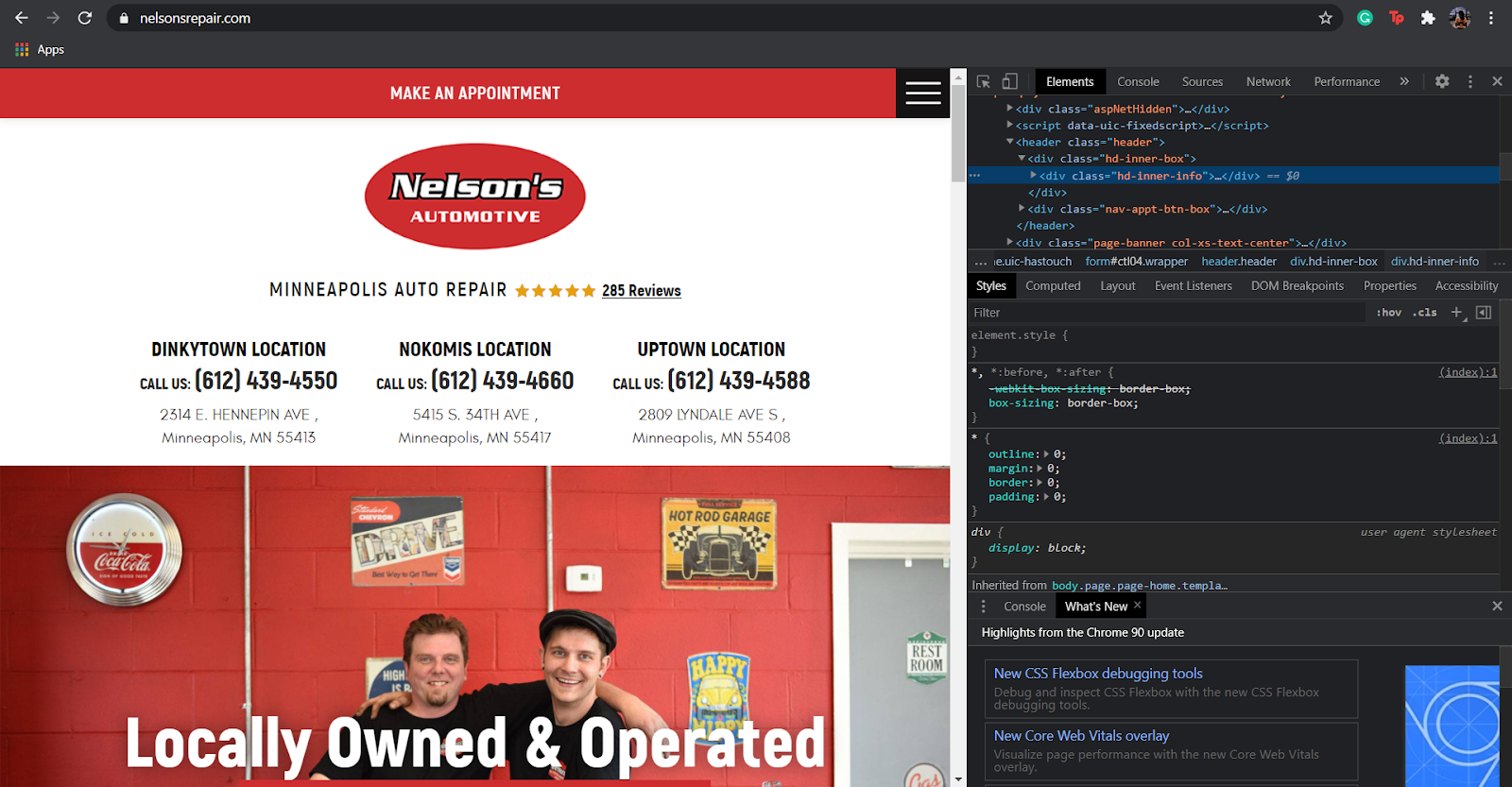The image size is (1512, 787).
Task: Go back to the previous page
Action: click(x=22, y=18)
